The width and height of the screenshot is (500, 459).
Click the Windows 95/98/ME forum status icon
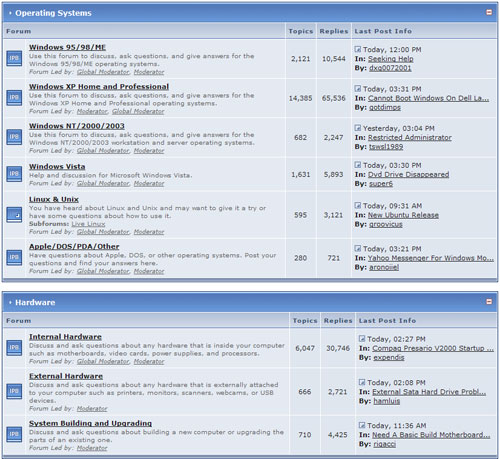(x=14, y=58)
